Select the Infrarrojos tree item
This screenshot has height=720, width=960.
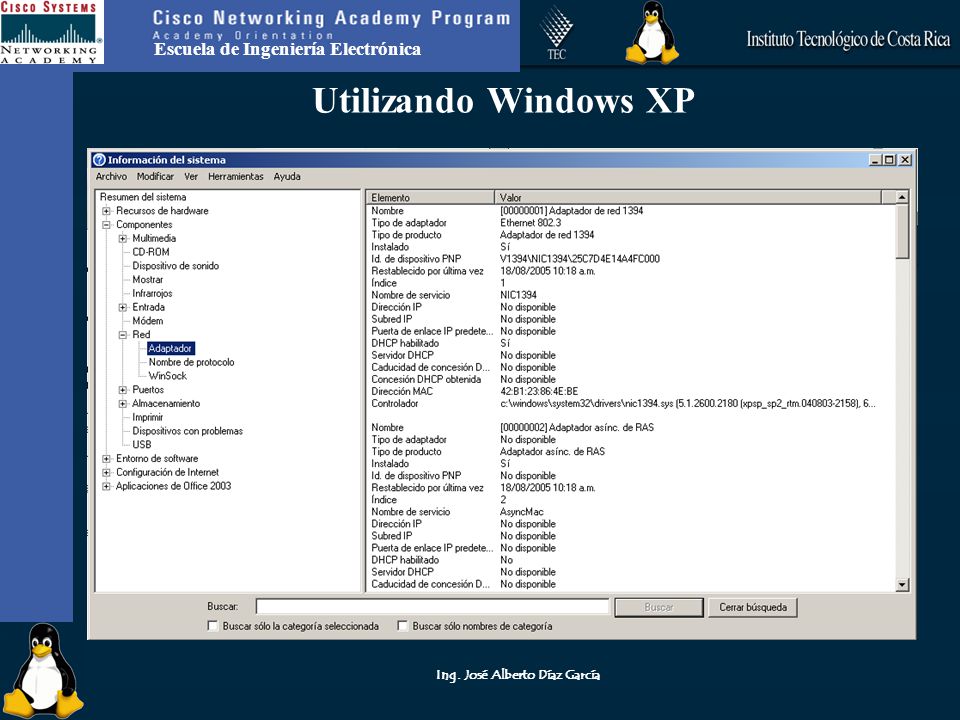click(152, 293)
